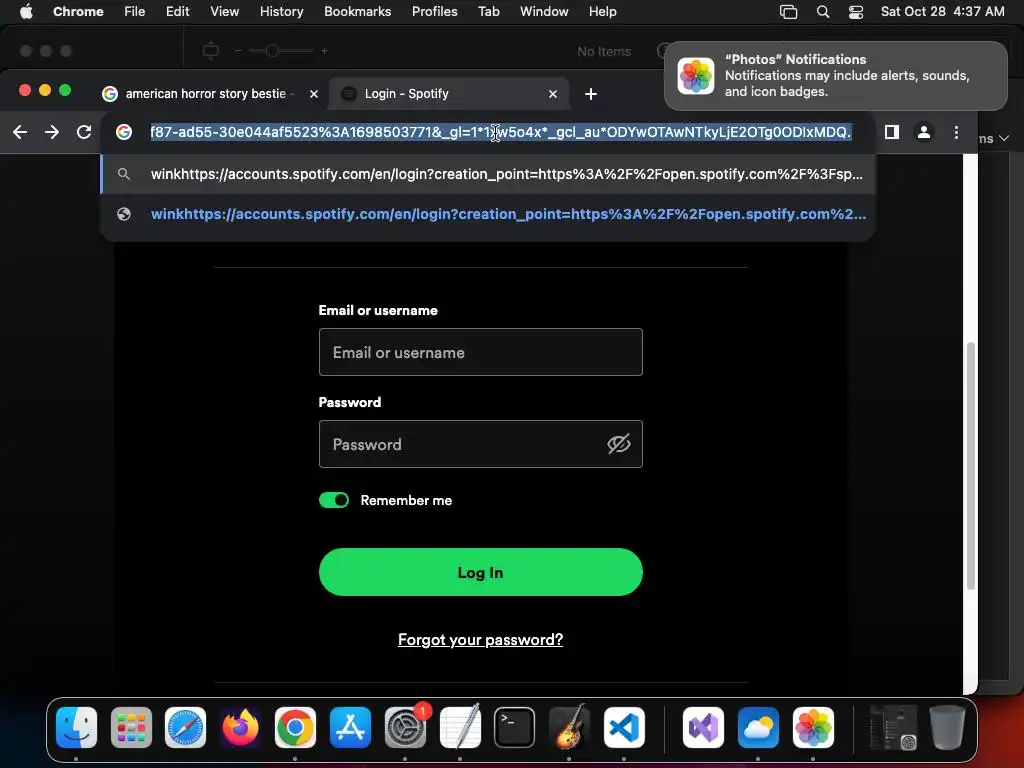Click the date and time in menu bar
This screenshot has height=768, width=1024.
[x=942, y=11]
